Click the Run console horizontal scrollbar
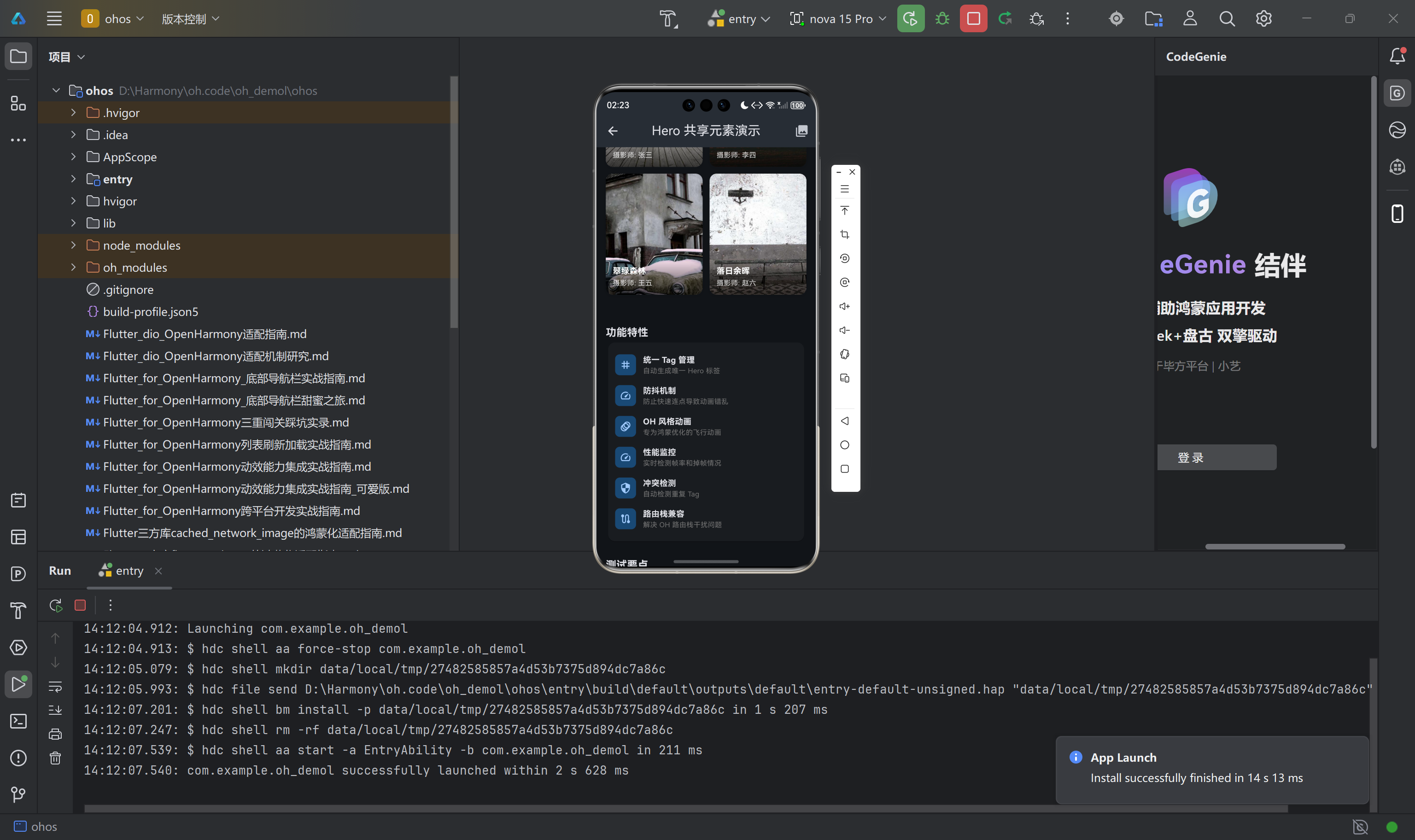The width and height of the screenshot is (1415, 840). pos(686,808)
